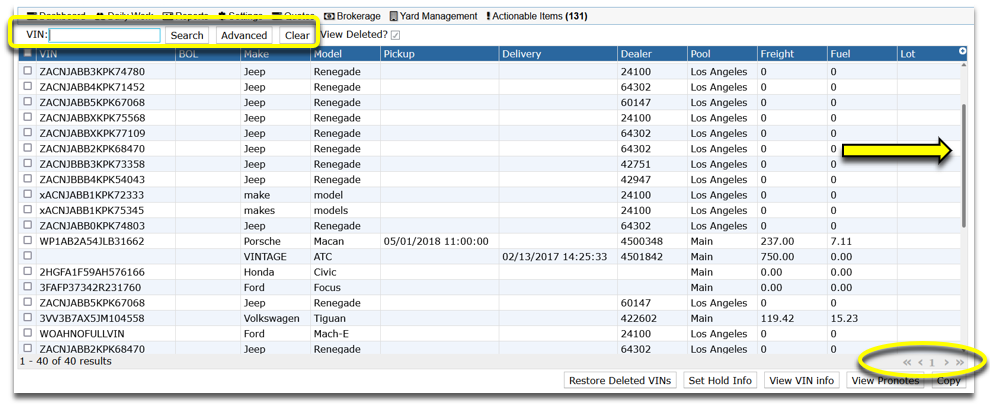Click the View VIN info button
Image resolution: width=990 pixels, height=410 pixels.
pyautogui.click(x=802, y=380)
